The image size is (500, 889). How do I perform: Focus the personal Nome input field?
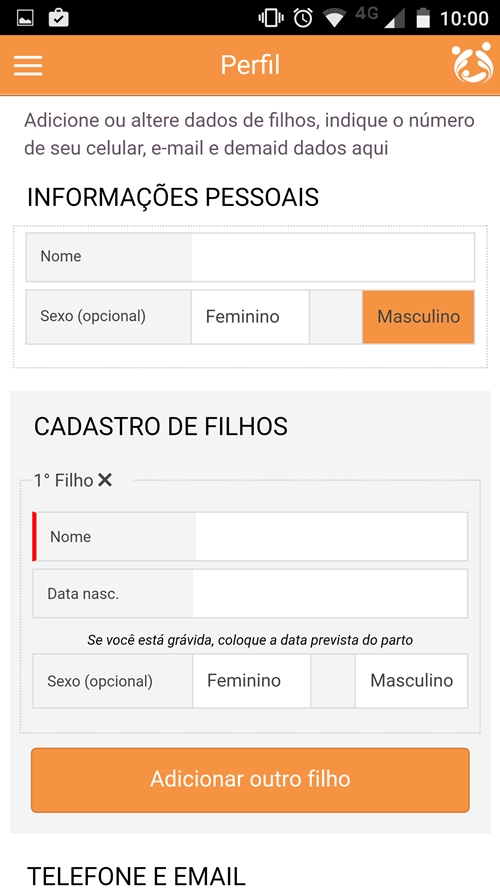(x=333, y=257)
